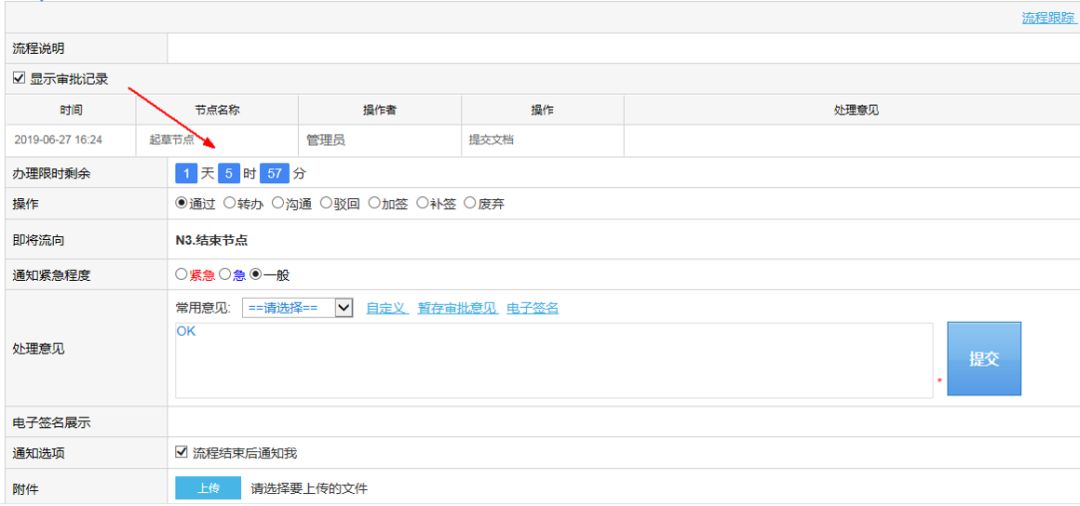Click the 暂存审批意见 link
1080x506 pixels.
coord(457,308)
